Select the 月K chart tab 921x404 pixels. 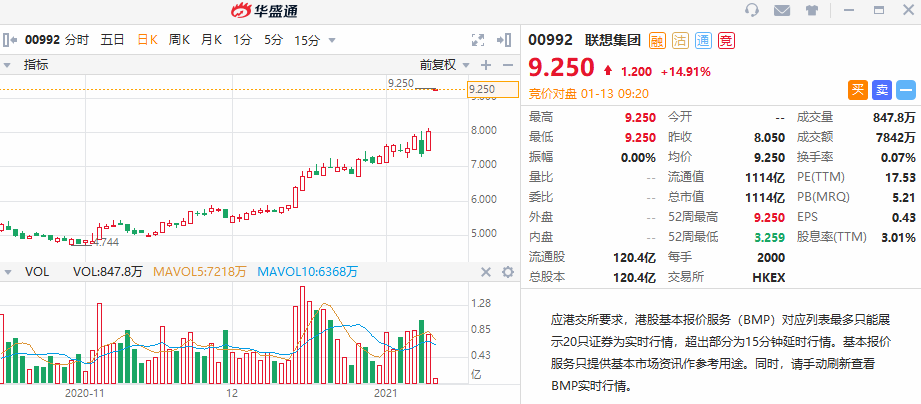(x=211, y=40)
